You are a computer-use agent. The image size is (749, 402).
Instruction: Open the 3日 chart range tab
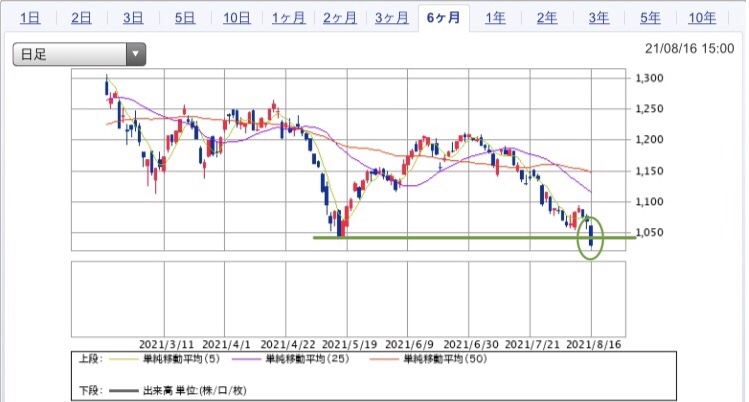[132, 18]
